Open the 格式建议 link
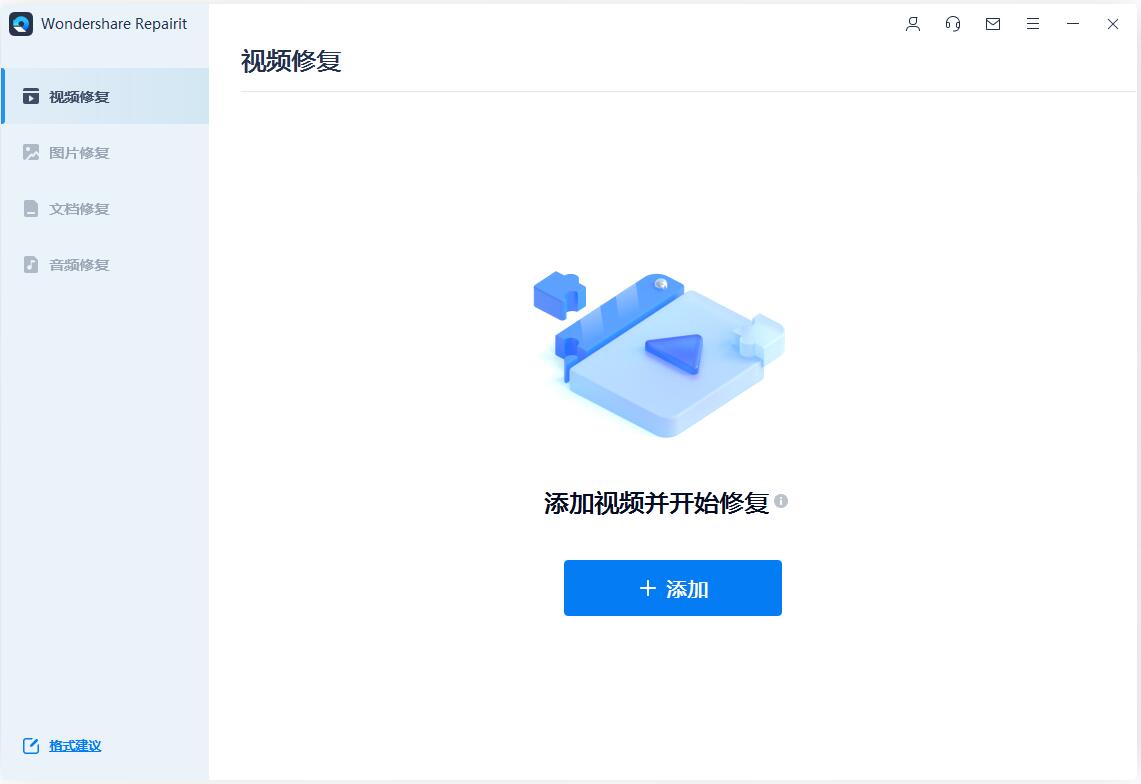1141x784 pixels. pos(75,745)
